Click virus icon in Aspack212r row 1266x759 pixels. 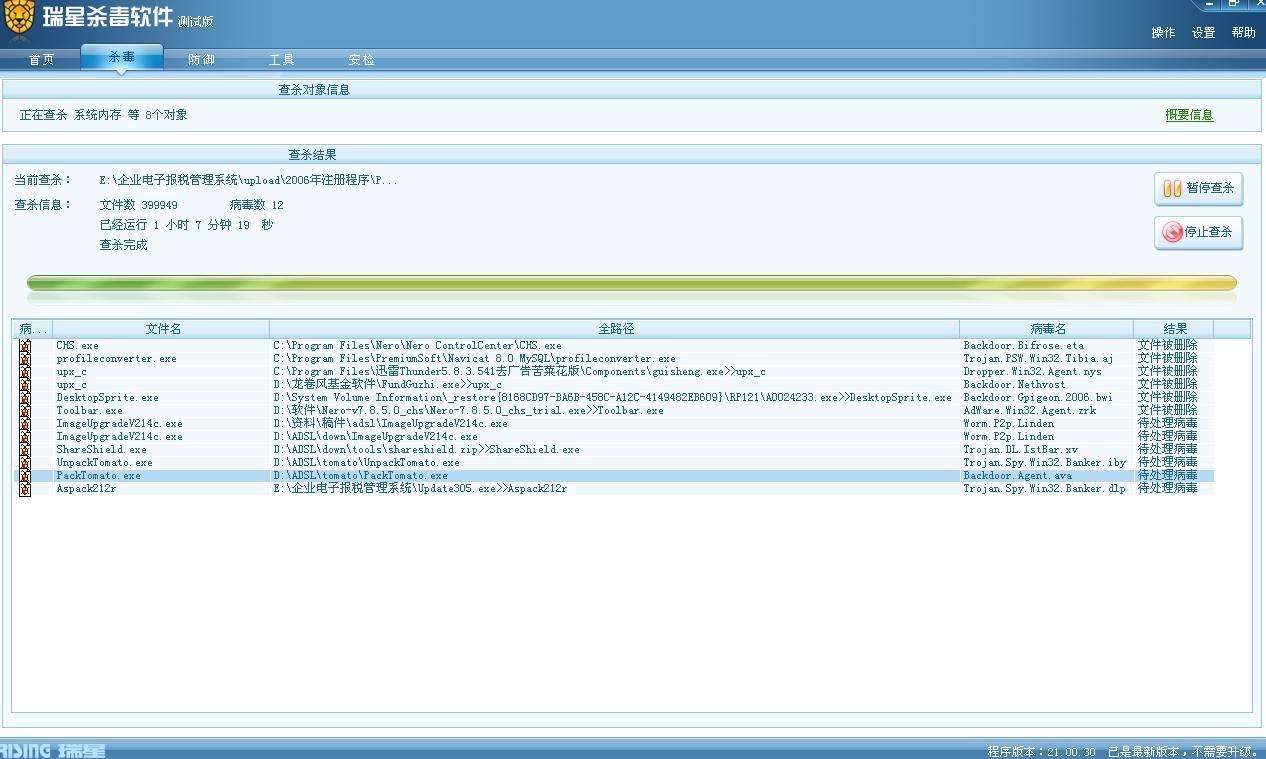tap(25, 489)
